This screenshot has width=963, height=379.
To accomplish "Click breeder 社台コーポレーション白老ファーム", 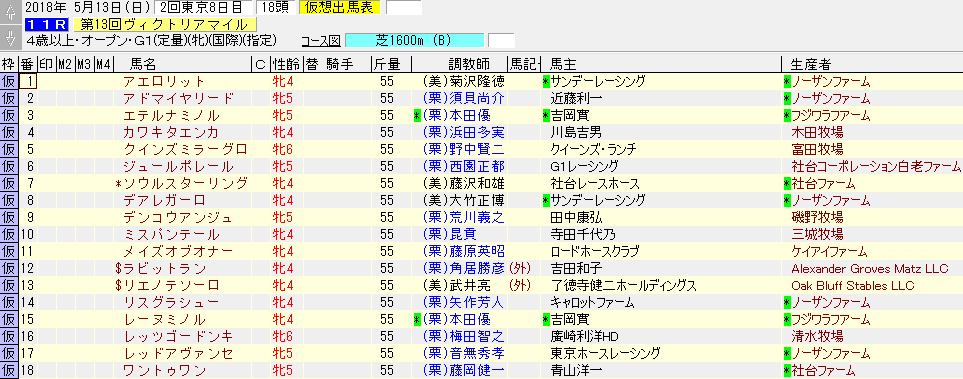I will pos(876,166).
